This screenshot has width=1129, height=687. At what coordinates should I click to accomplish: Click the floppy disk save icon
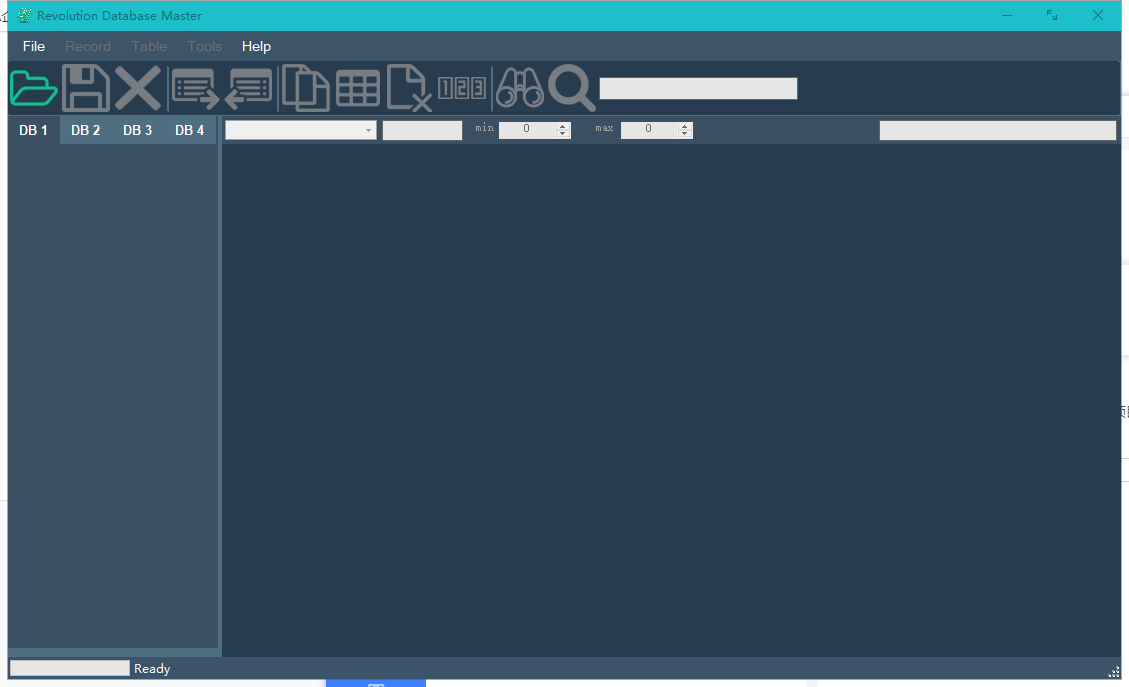(86, 88)
